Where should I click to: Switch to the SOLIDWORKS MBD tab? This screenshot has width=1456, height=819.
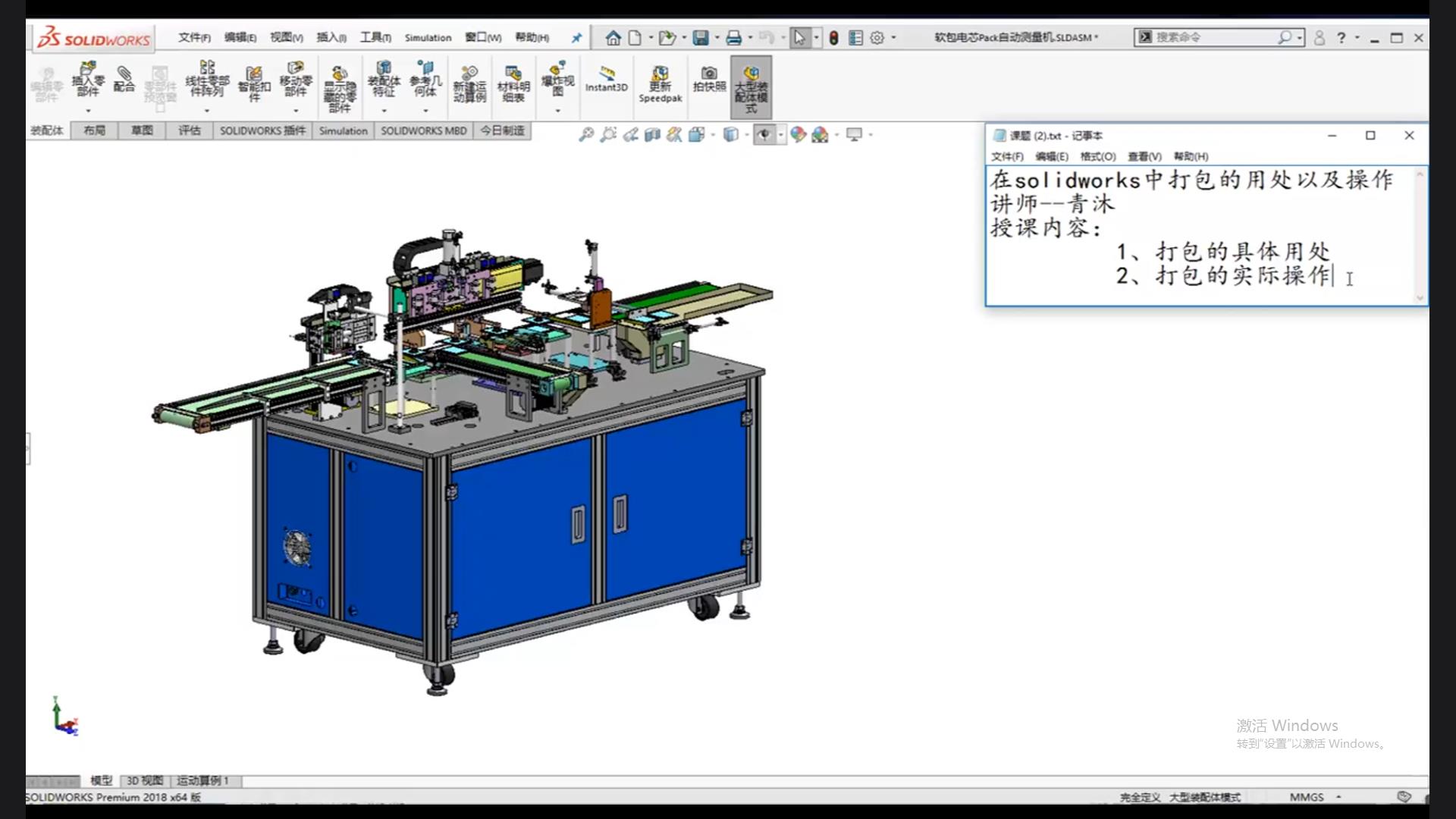tap(423, 130)
